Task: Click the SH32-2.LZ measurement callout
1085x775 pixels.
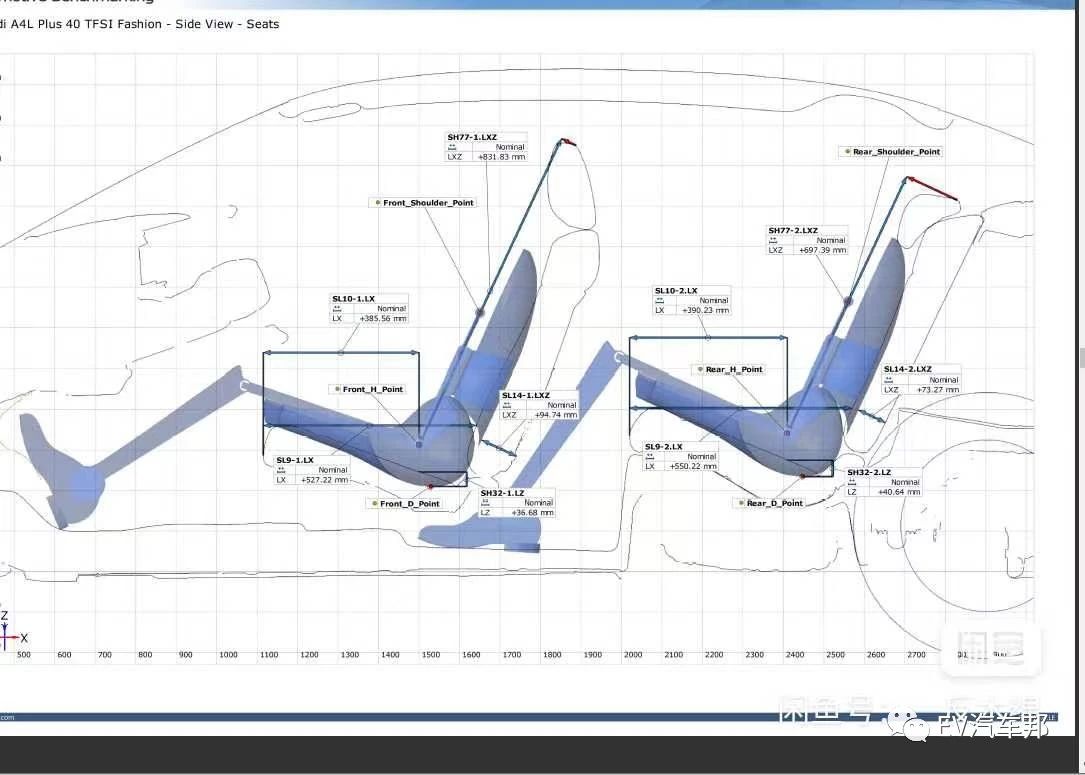Action: coord(883,482)
